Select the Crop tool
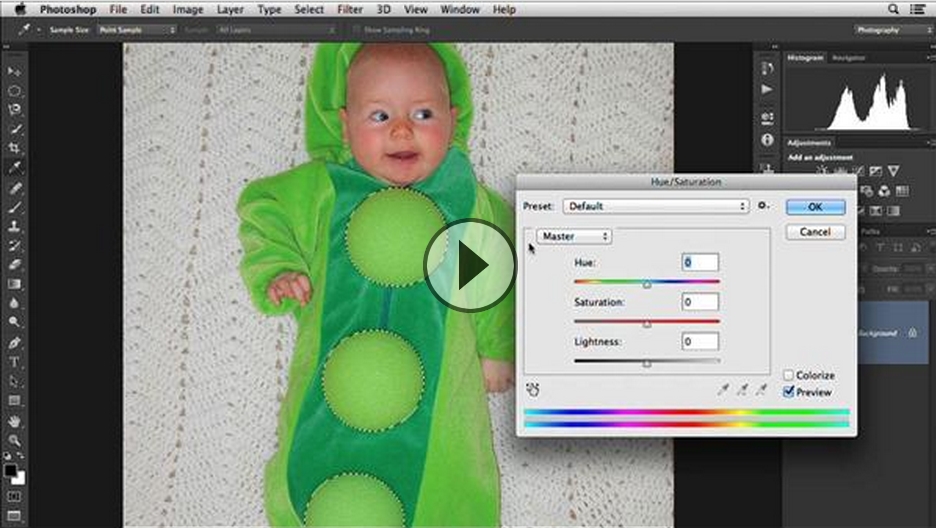Image resolution: width=936 pixels, height=528 pixels. tap(14, 148)
